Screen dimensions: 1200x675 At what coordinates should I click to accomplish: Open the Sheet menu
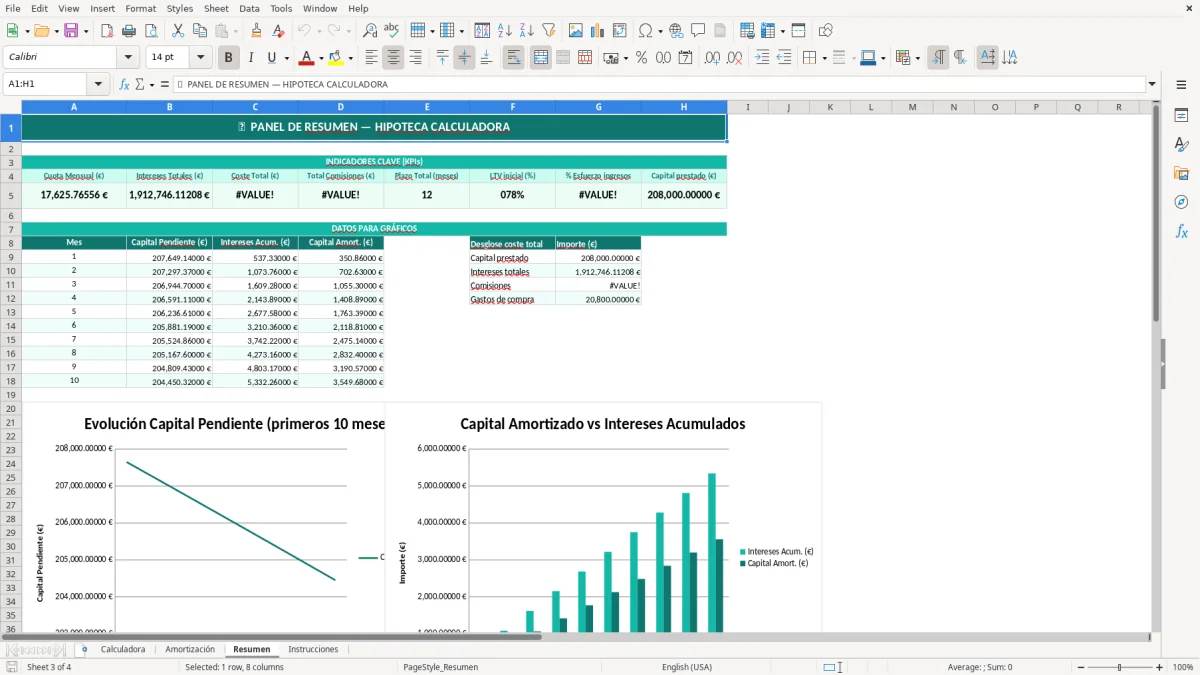click(216, 8)
